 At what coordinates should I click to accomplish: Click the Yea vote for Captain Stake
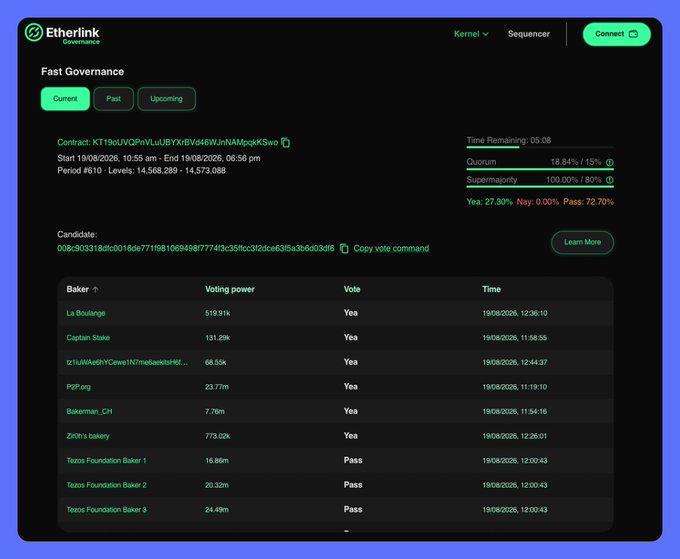(x=350, y=337)
